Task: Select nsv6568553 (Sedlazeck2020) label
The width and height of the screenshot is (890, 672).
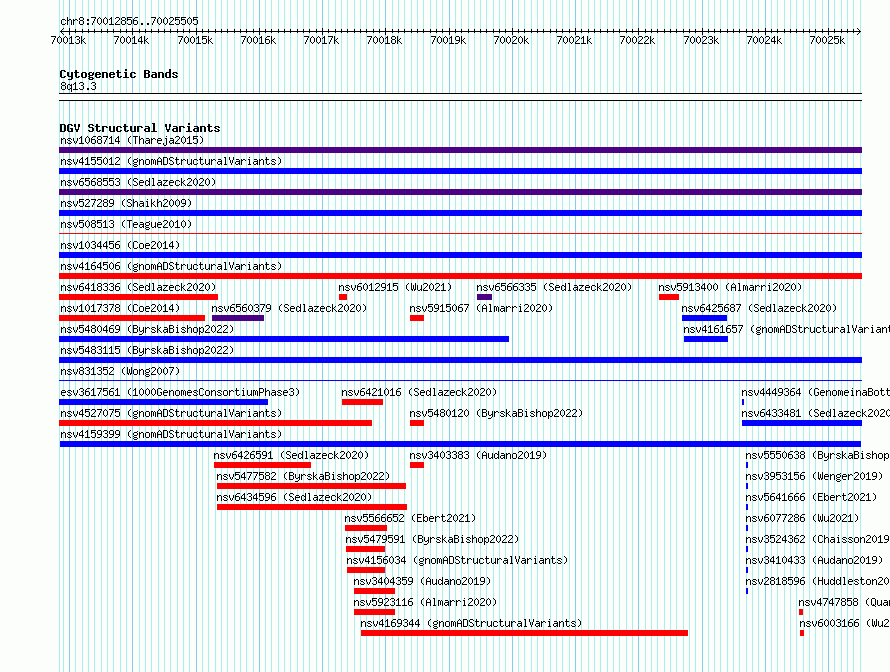Action: 138,182
